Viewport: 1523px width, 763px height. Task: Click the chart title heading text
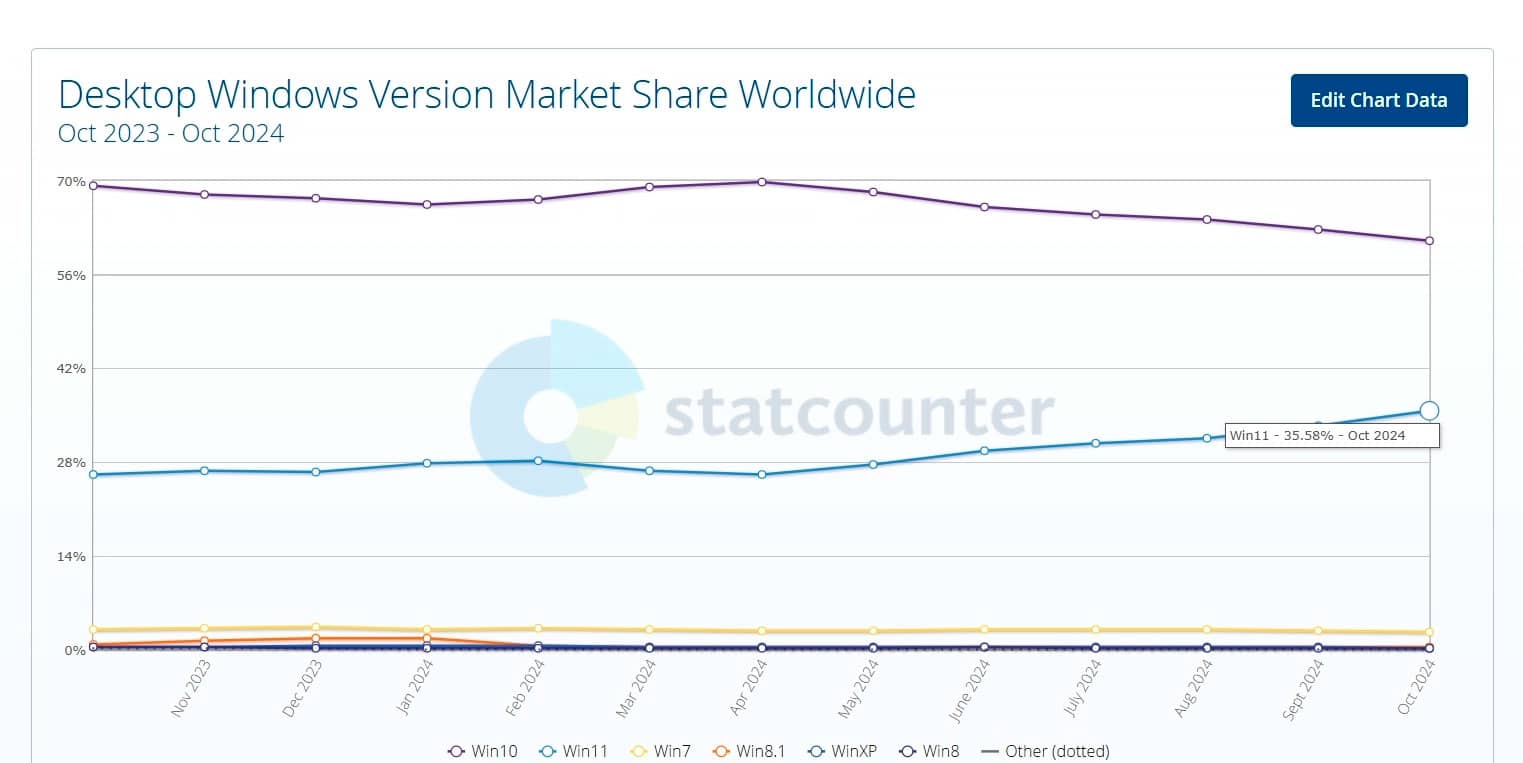(x=487, y=95)
